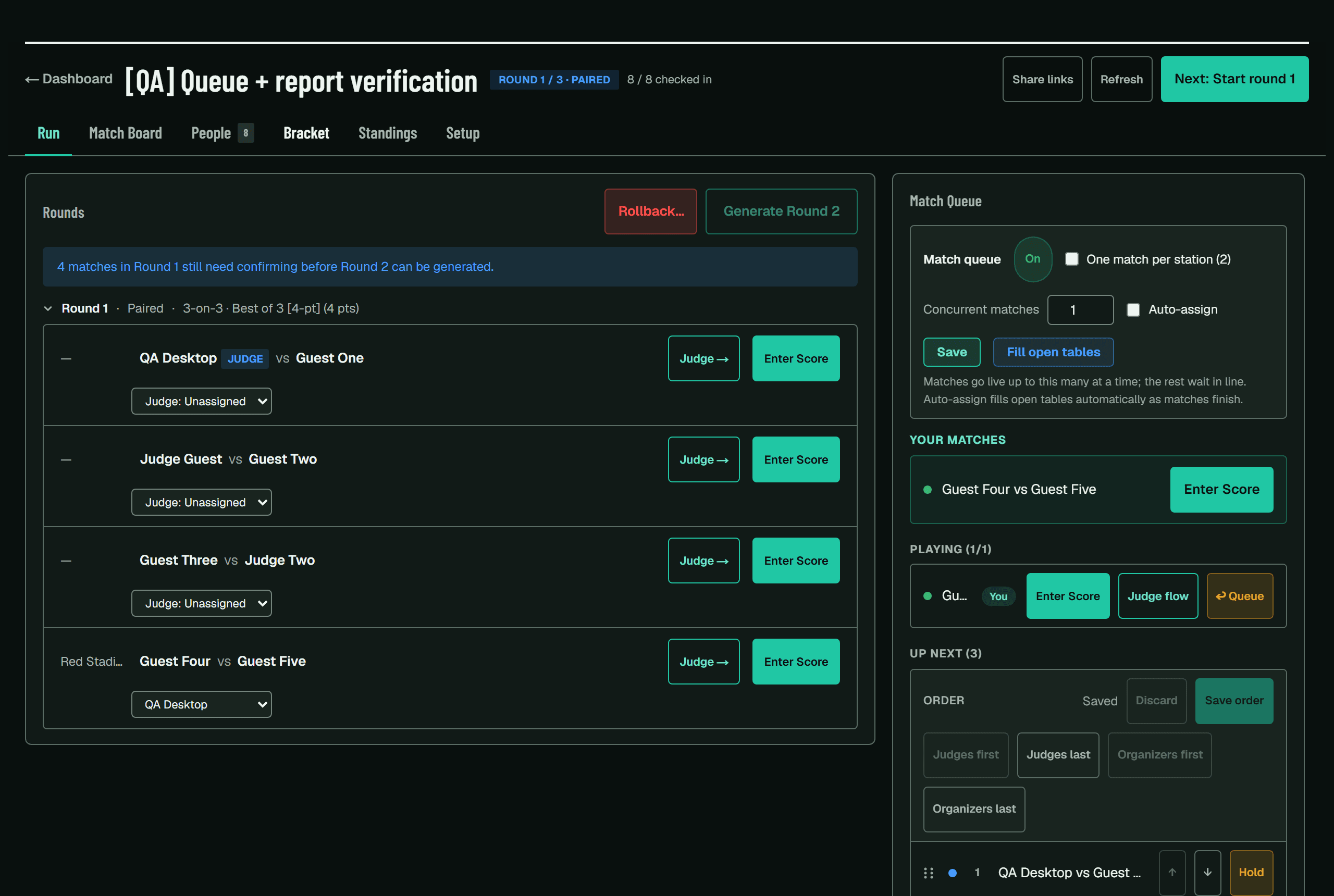Hold the QA Desktop vs Guest match
1334x896 pixels.
[1251, 873]
